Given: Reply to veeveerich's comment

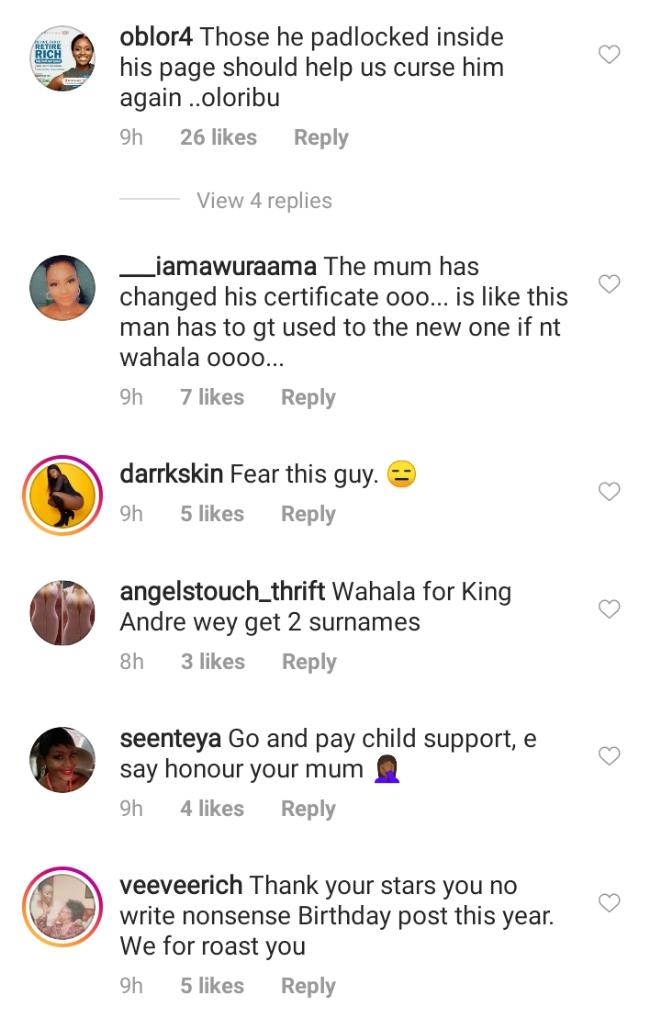Looking at the screenshot, I should tap(308, 986).
